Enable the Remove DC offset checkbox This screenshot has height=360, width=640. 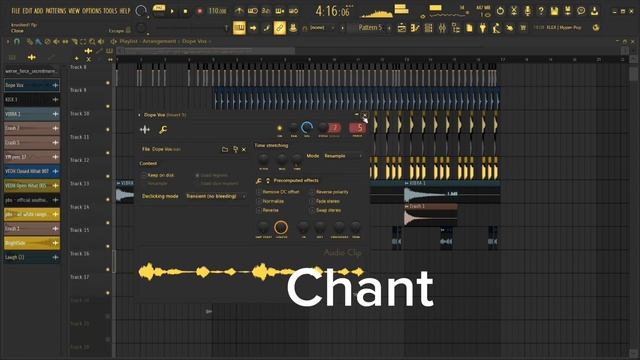coord(259,192)
